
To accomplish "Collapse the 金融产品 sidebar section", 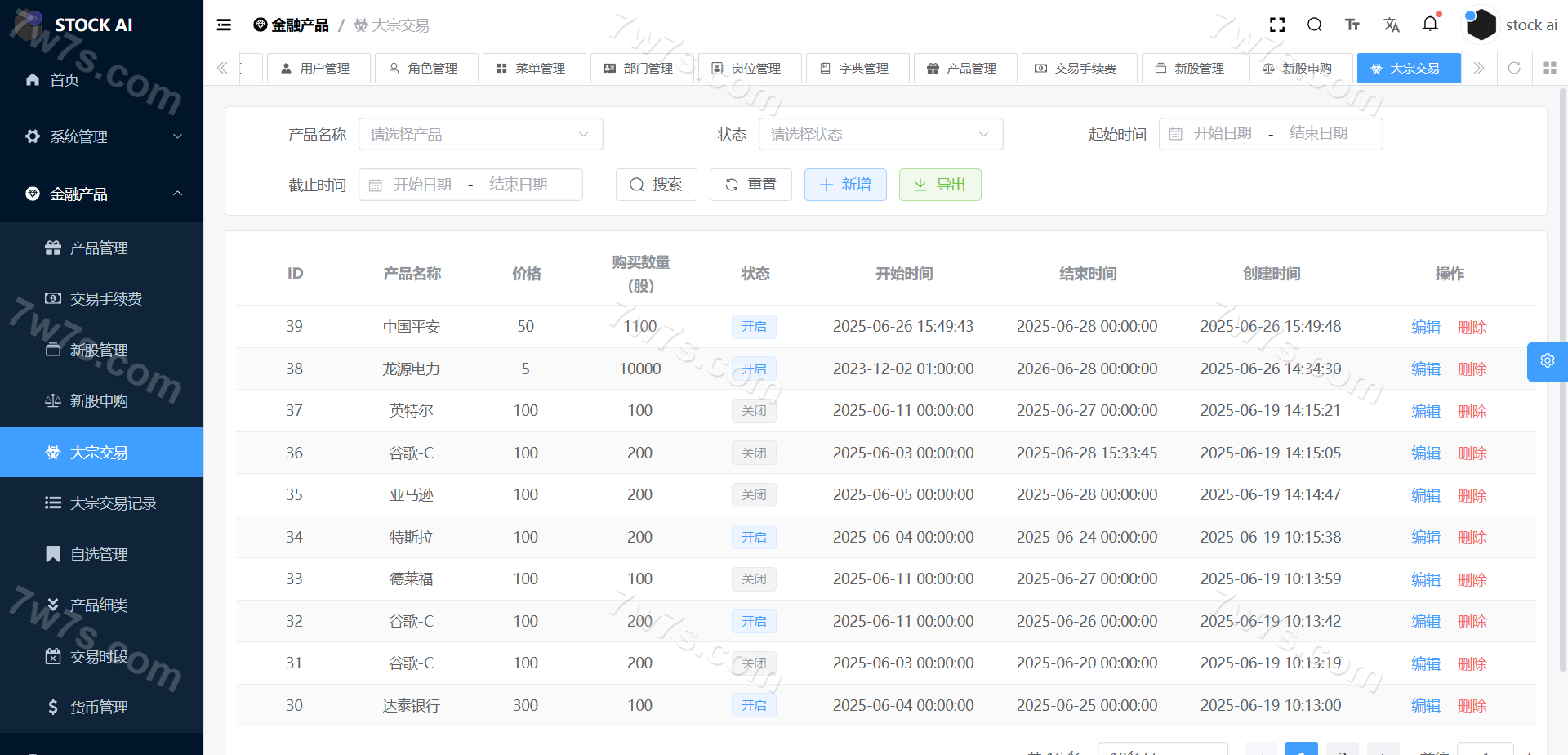I will [101, 194].
